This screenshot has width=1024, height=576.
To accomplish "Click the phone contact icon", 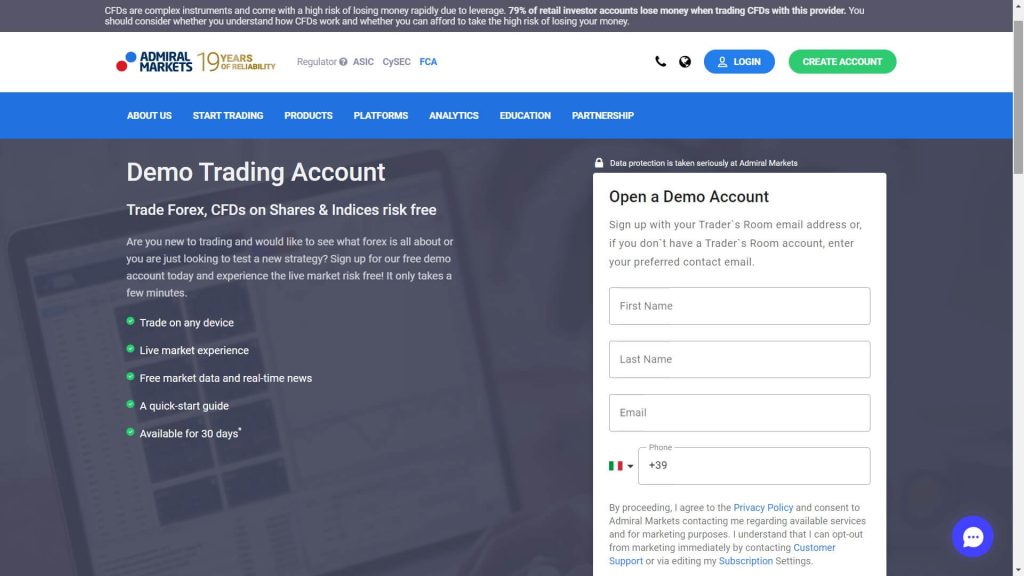I will pyautogui.click(x=660, y=61).
